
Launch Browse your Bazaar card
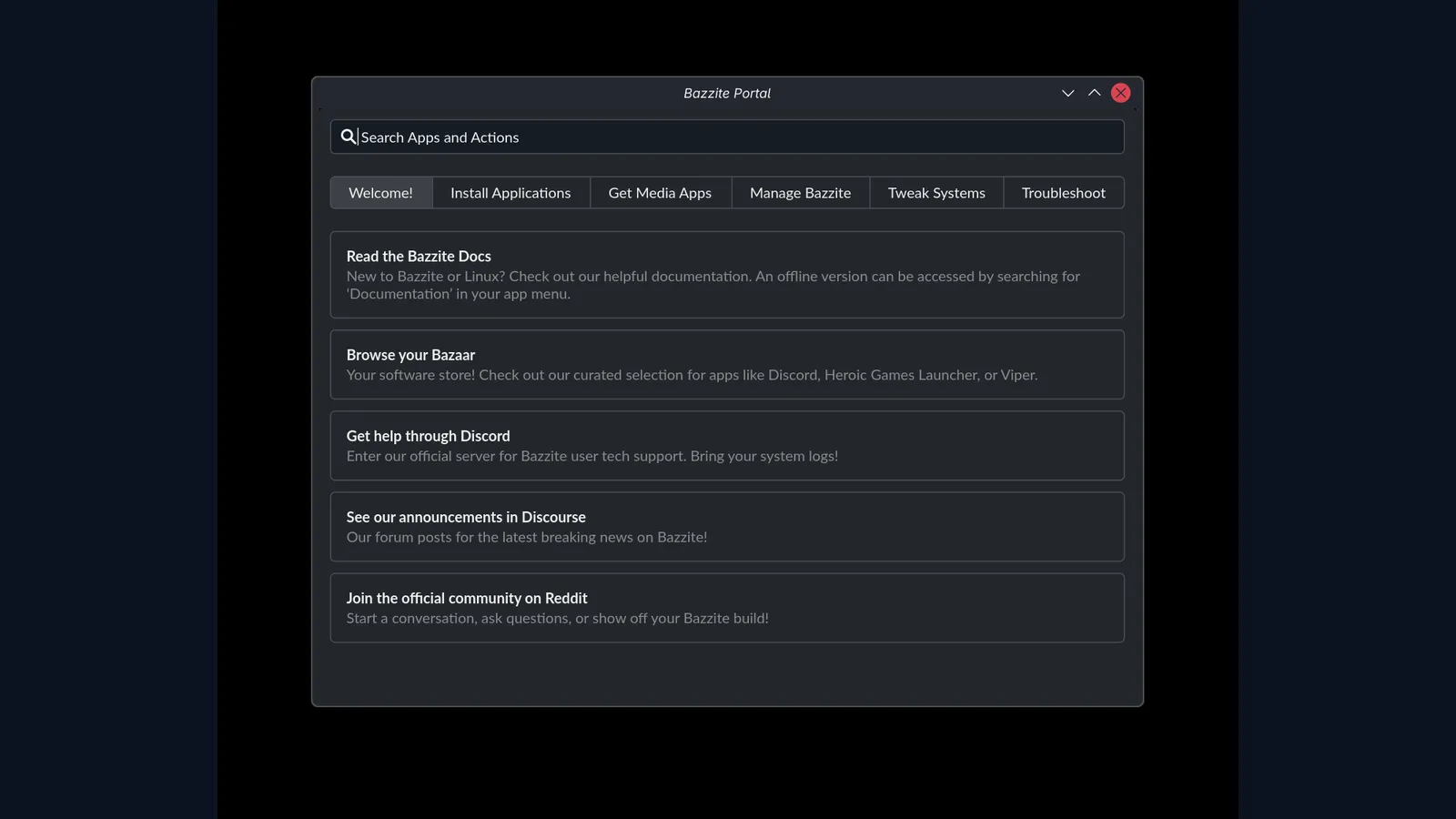(727, 365)
